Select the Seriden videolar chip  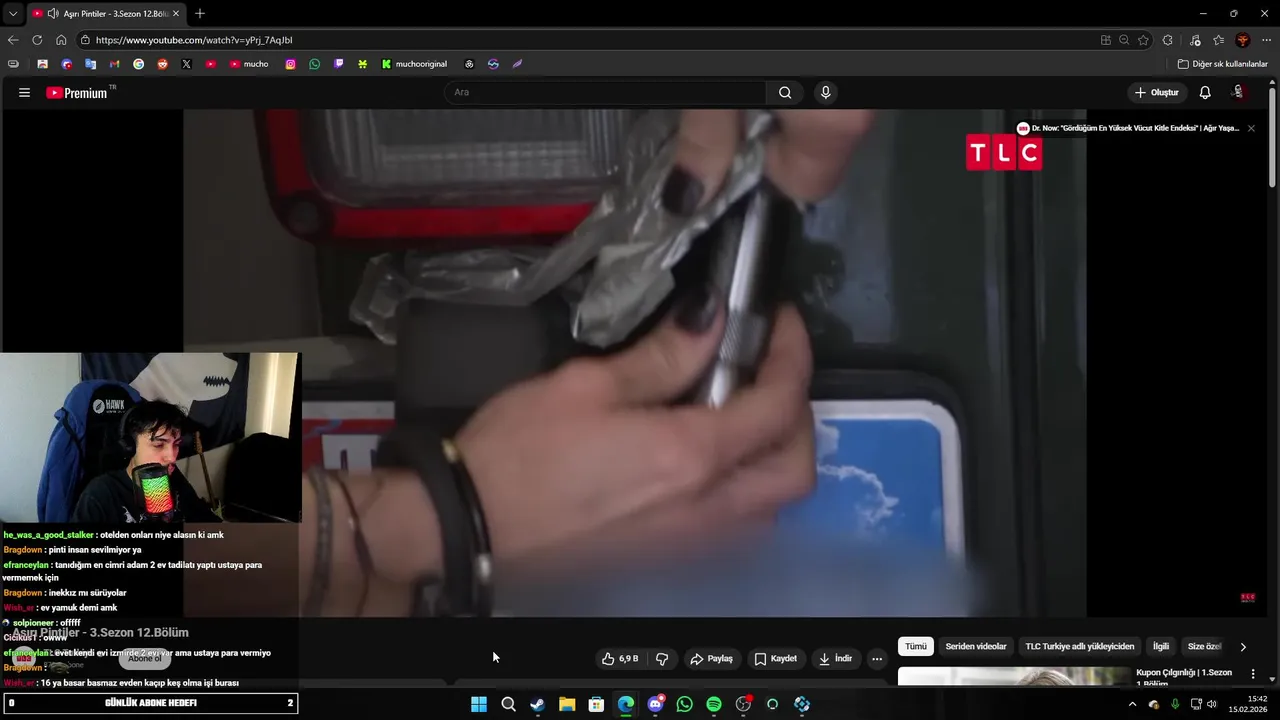tap(976, 646)
